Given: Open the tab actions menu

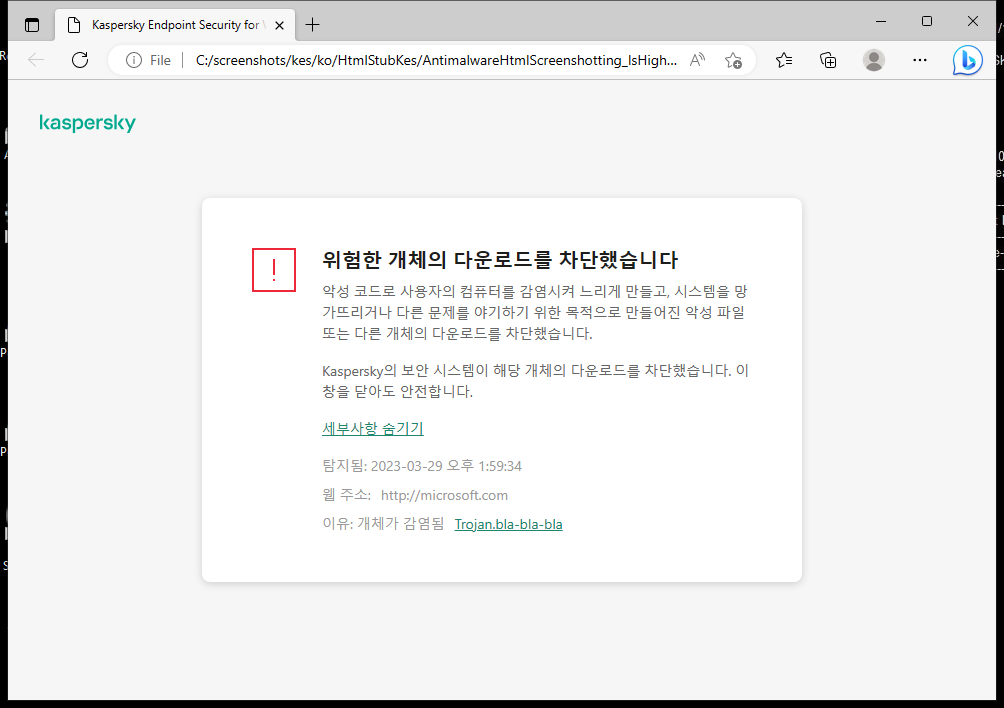Looking at the screenshot, I should click(31, 24).
